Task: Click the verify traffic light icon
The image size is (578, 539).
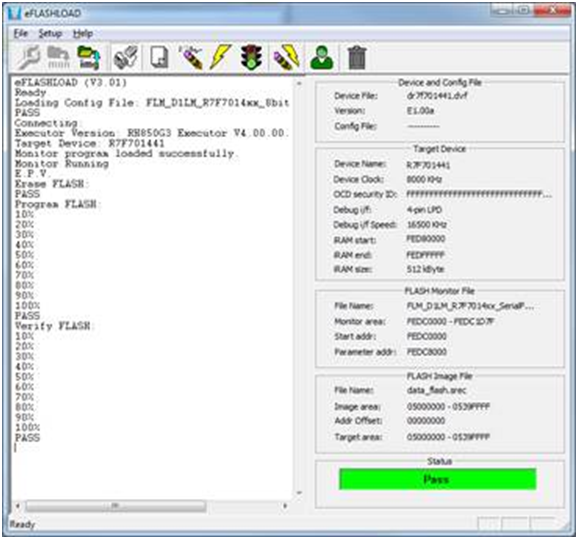Action: point(251,57)
